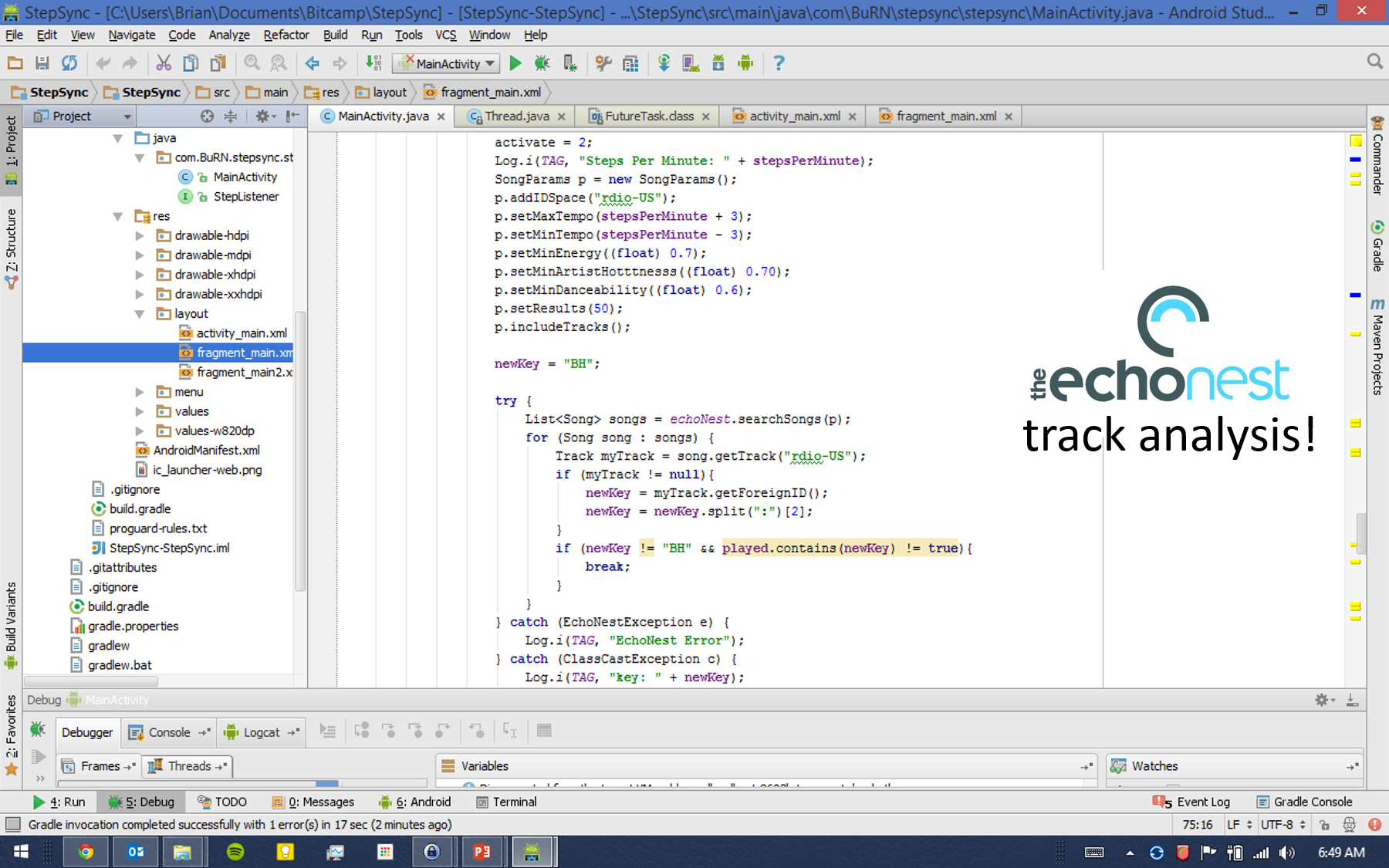The image size is (1389, 868).
Task: Toggle the Maven Projects side panel
Action: 1377,346
